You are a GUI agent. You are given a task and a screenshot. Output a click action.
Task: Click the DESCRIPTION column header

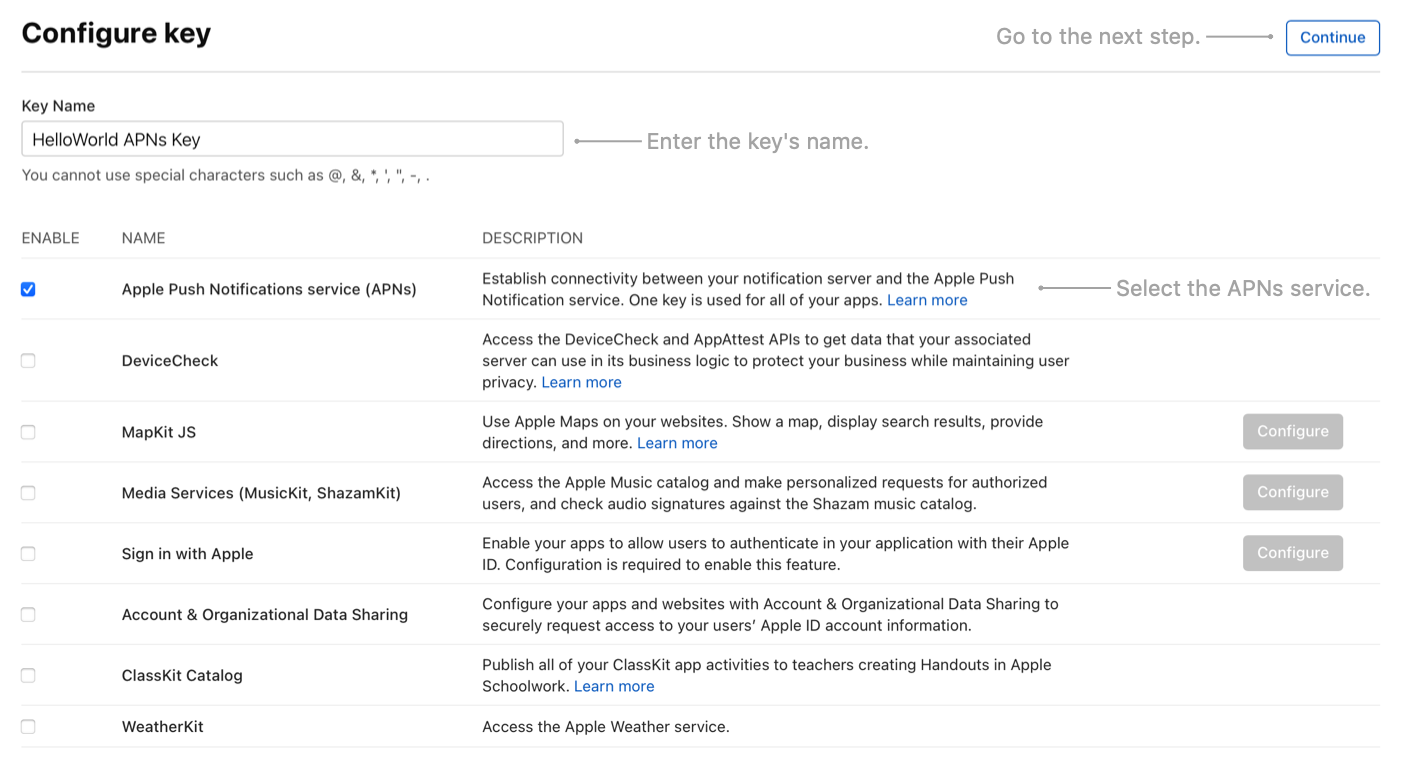point(532,238)
